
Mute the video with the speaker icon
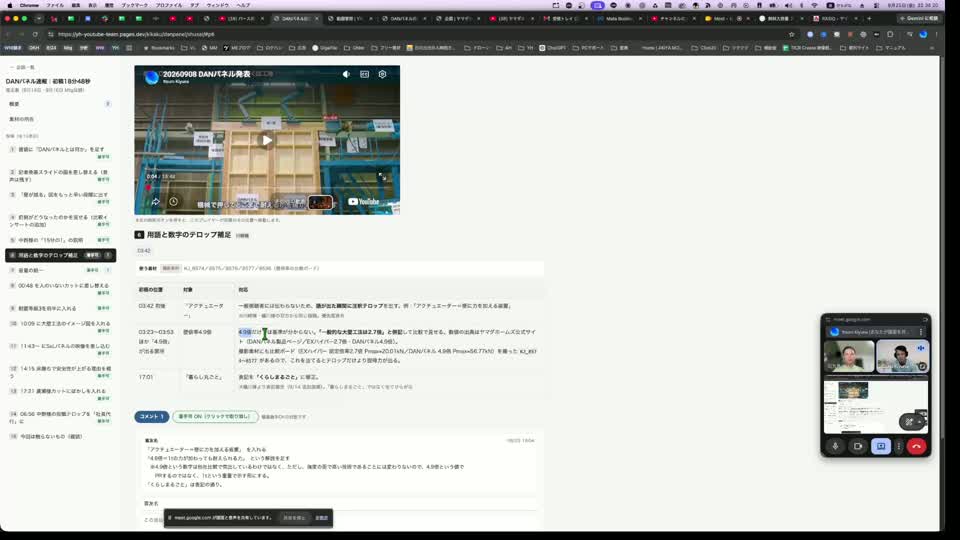[346, 74]
